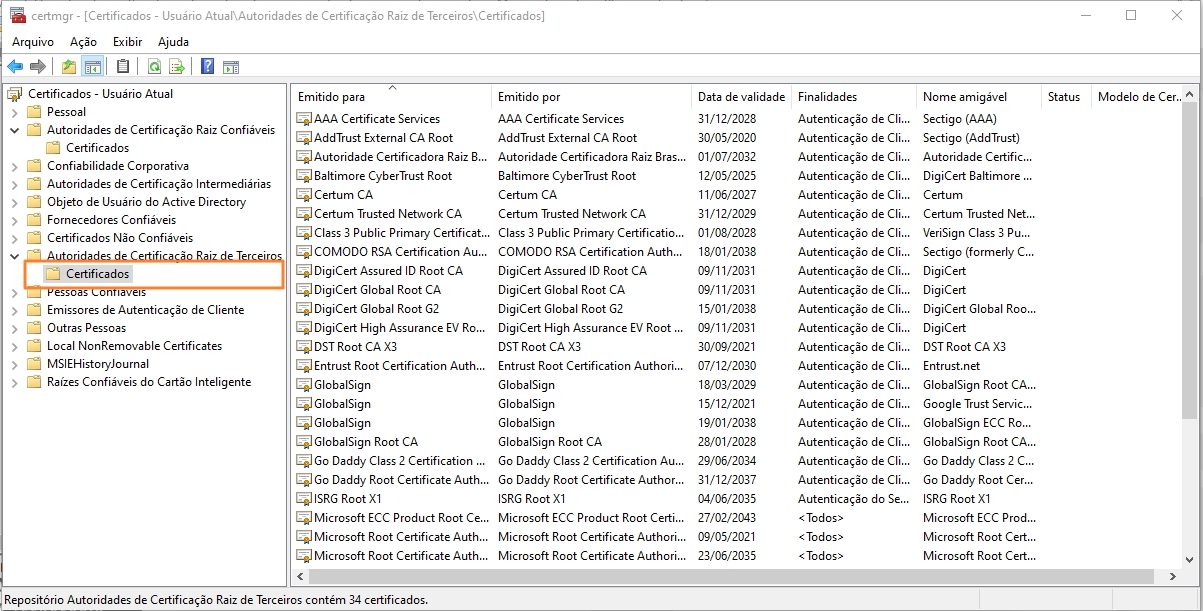The height and width of the screenshot is (611, 1203).
Task: Click certificate icon beside DST Root CA X3
Action: (x=304, y=347)
